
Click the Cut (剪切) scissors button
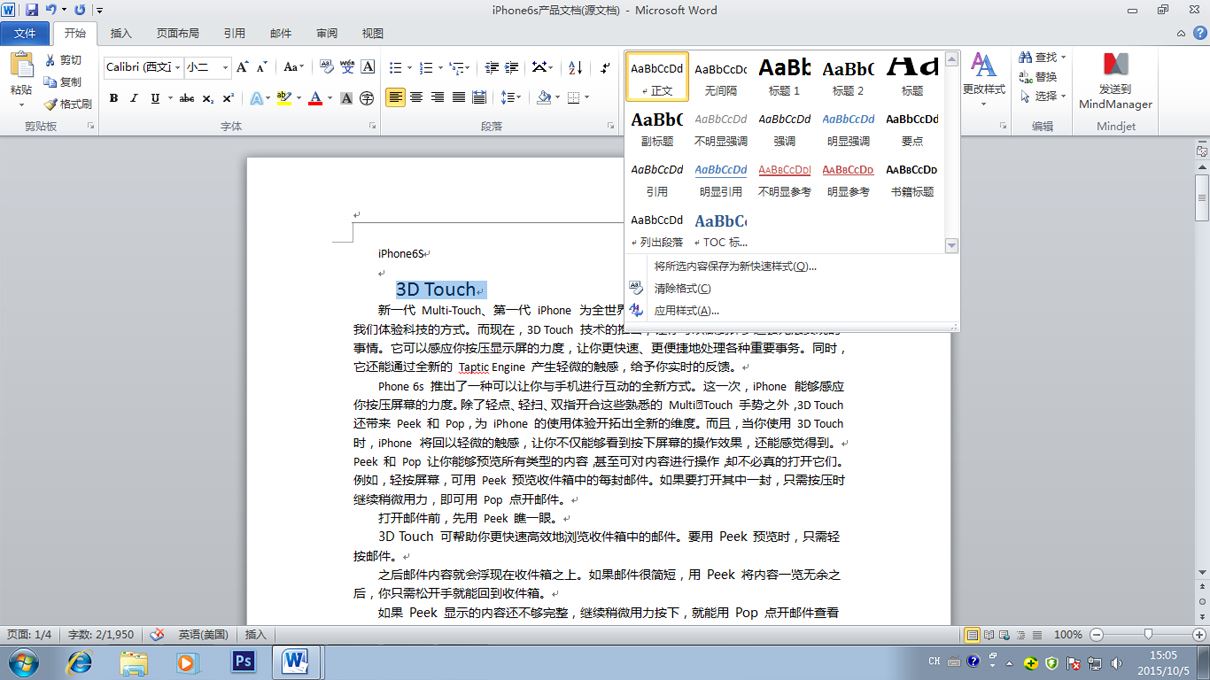point(64,60)
